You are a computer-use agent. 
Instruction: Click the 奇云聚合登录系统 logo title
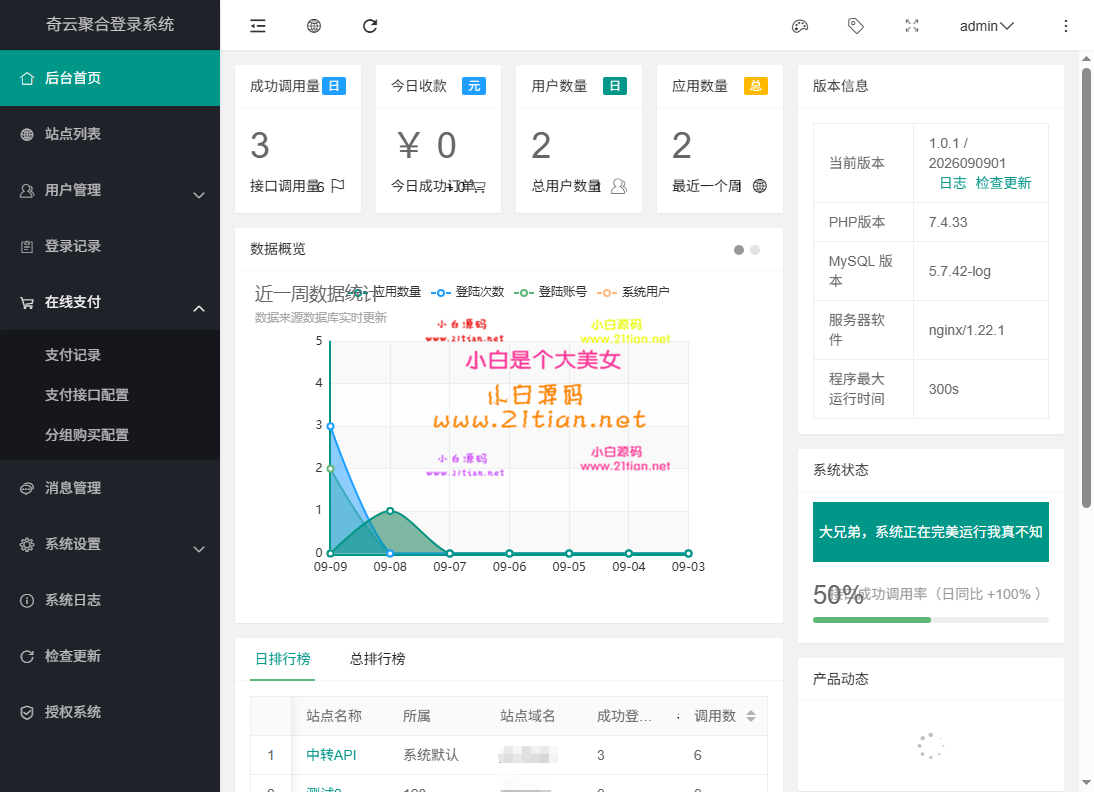[x=110, y=24]
